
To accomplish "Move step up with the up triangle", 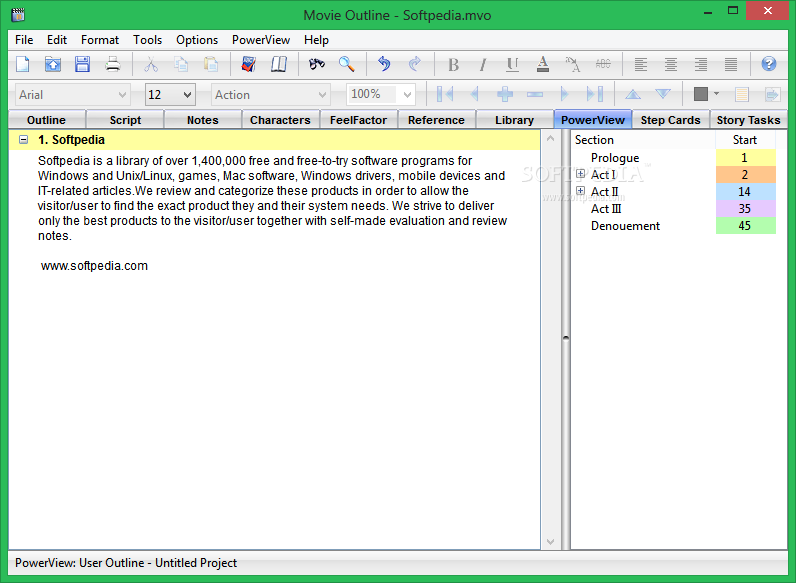I will pyautogui.click(x=633, y=94).
